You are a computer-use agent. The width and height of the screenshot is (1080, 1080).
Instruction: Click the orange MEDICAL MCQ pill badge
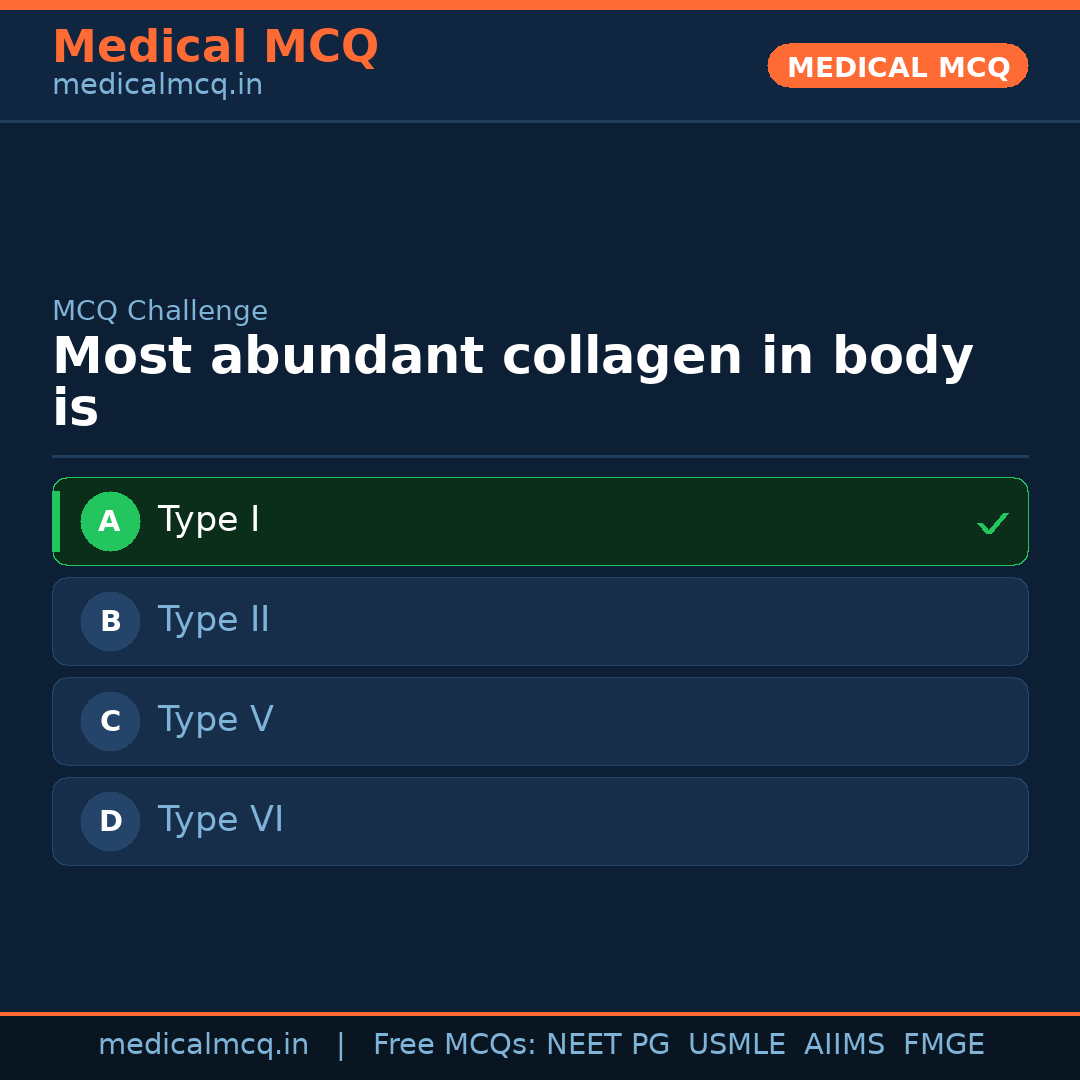click(x=897, y=66)
